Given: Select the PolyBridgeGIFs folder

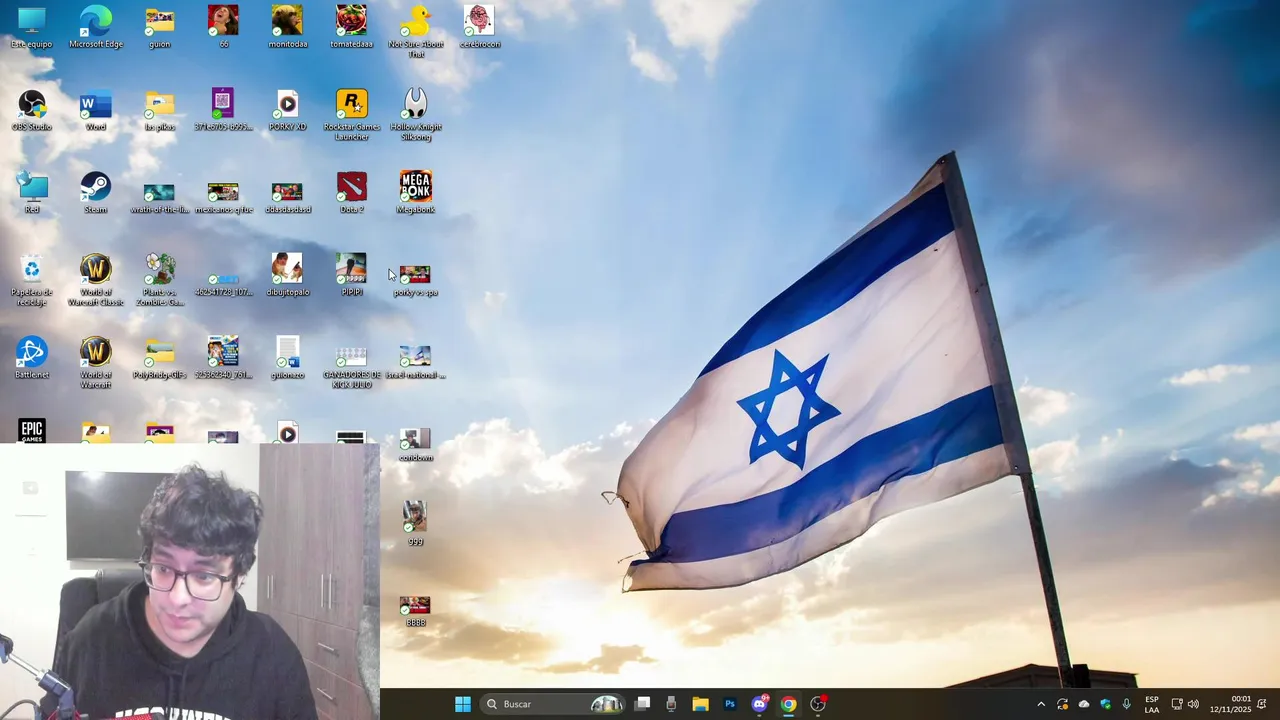Looking at the screenshot, I should pos(160,357).
